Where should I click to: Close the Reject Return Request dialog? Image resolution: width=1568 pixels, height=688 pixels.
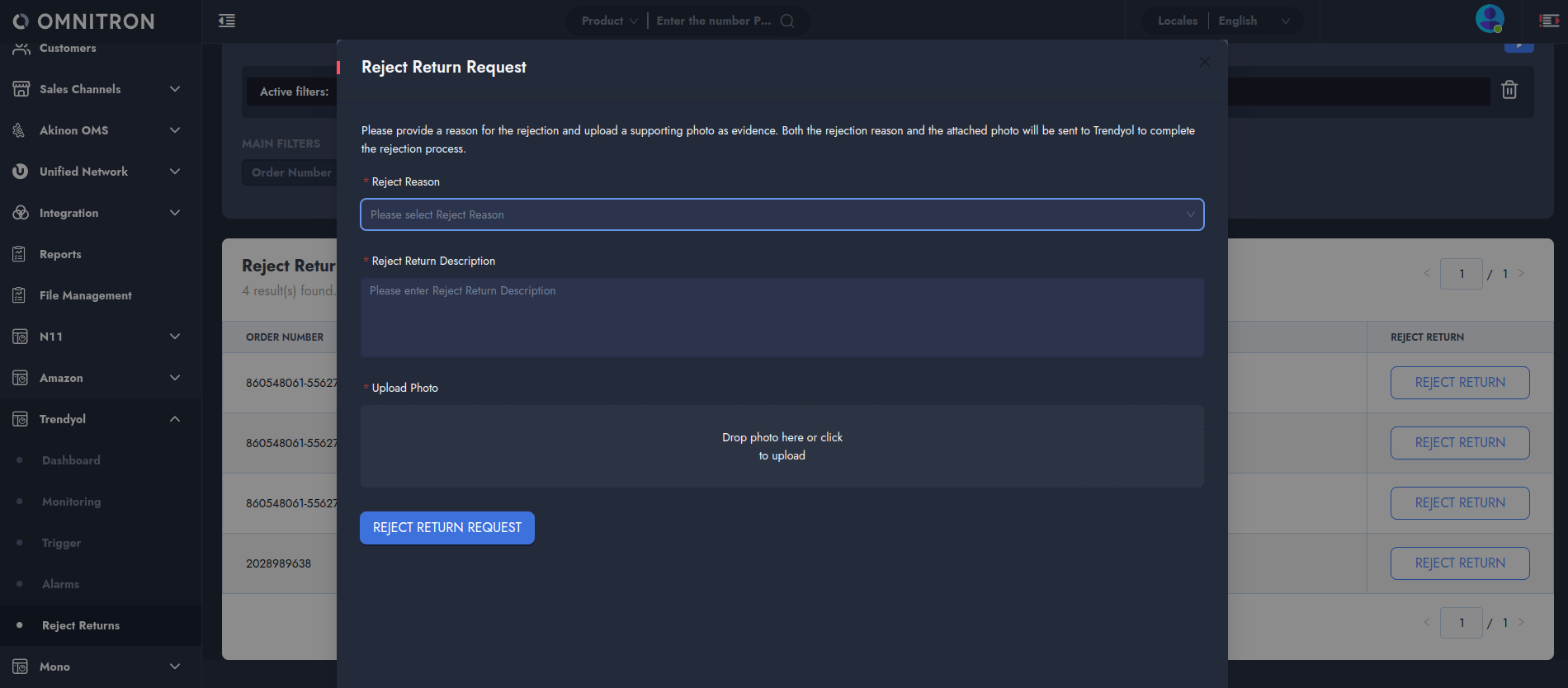point(1205,62)
